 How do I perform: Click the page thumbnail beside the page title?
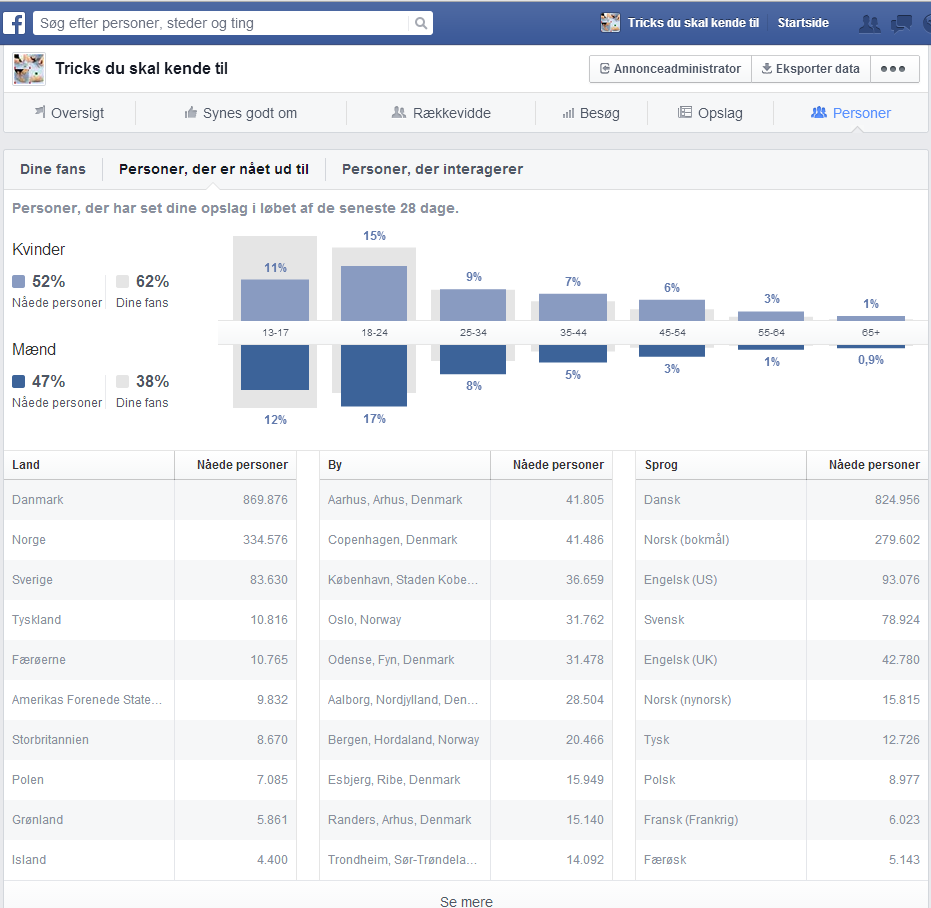[28, 69]
